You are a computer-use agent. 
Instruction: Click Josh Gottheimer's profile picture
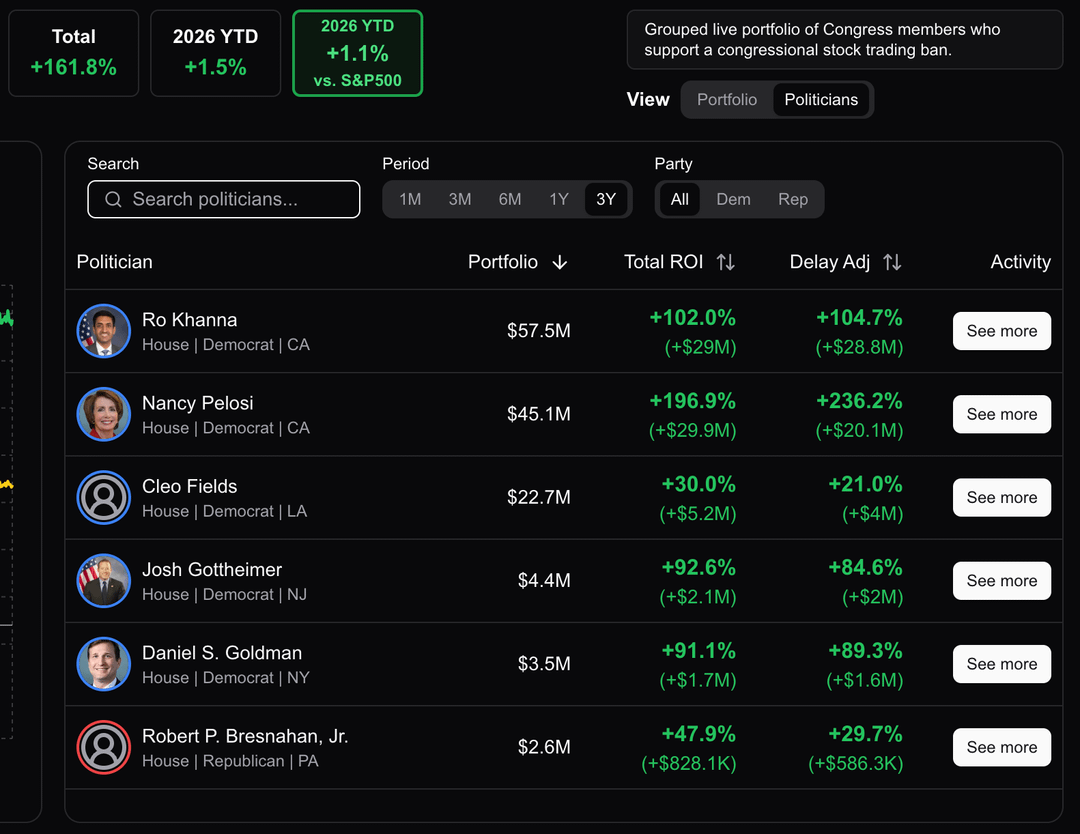104,580
